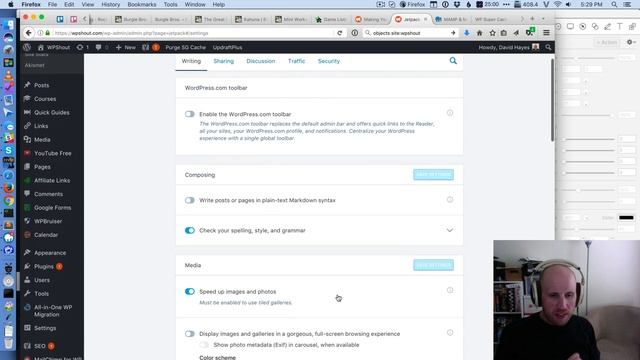Expand spelling and grammar options chevron
The height and width of the screenshot is (360, 640).
point(449,231)
